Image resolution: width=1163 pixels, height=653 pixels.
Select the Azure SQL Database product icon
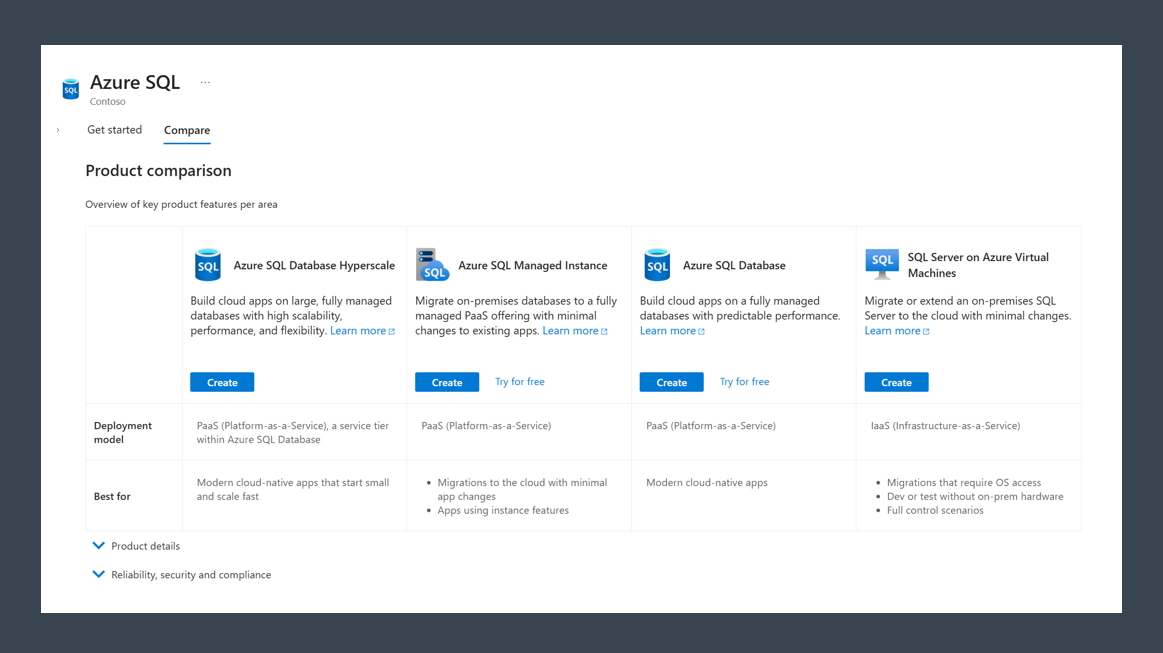(x=657, y=264)
